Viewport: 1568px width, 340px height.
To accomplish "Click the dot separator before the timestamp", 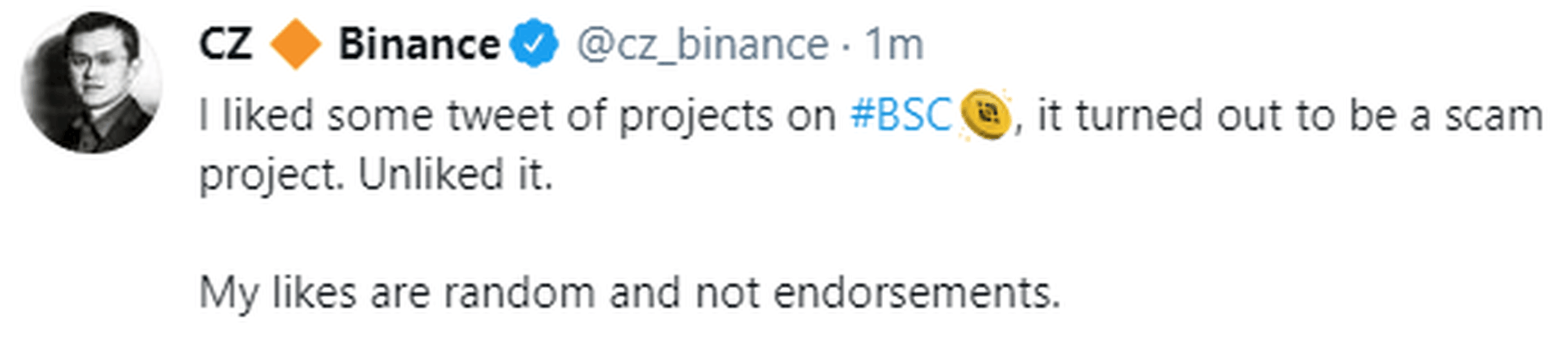I will coord(846,45).
